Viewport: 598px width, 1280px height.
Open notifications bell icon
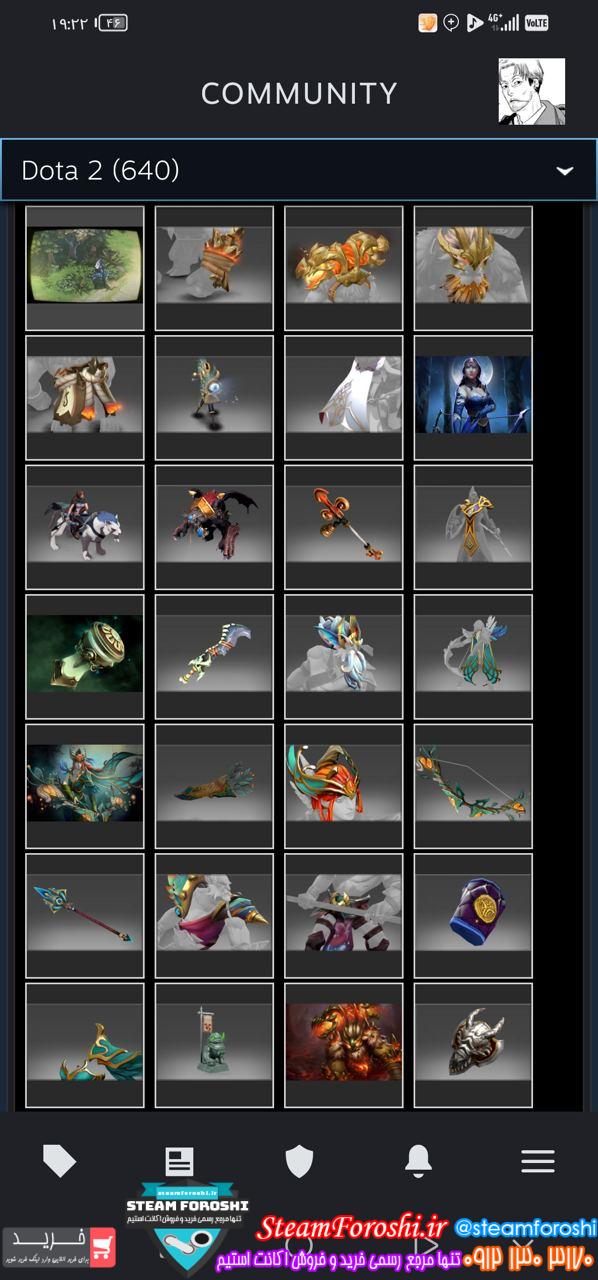(x=418, y=1161)
